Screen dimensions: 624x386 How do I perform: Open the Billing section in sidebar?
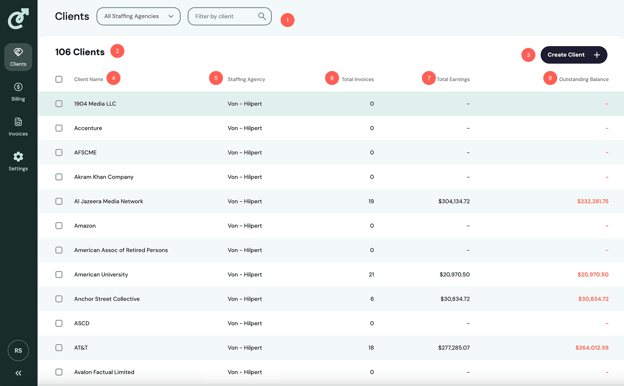pyautogui.click(x=18, y=92)
